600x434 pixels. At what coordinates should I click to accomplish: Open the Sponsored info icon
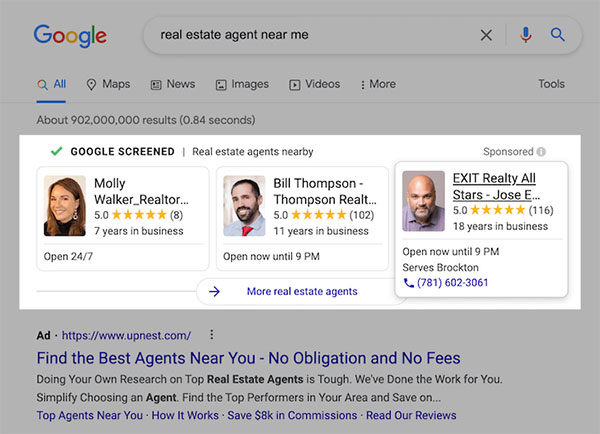(x=541, y=152)
